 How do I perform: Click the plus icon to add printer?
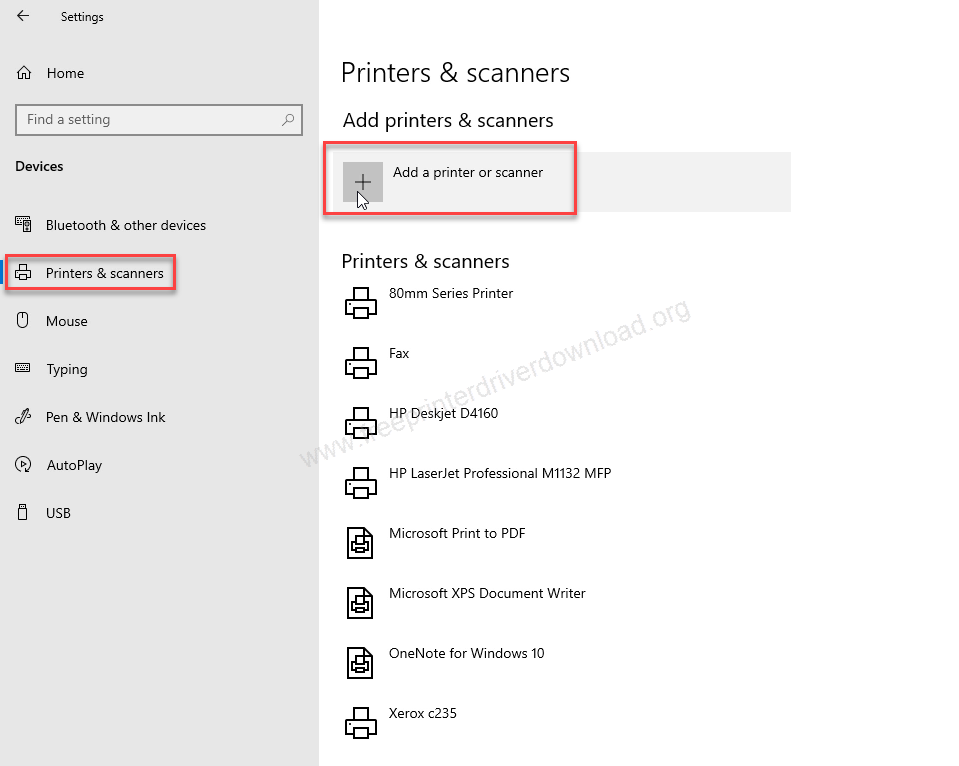tap(362, 182)
